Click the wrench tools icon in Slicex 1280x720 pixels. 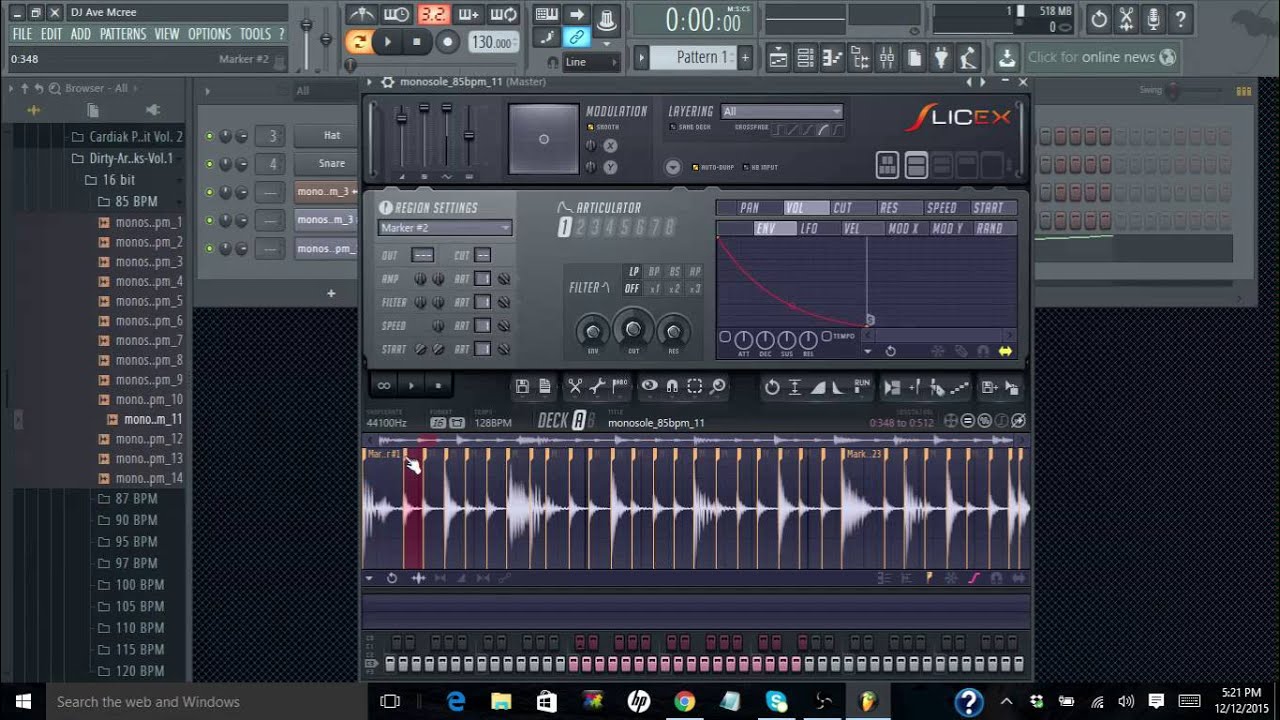(598, 386)
